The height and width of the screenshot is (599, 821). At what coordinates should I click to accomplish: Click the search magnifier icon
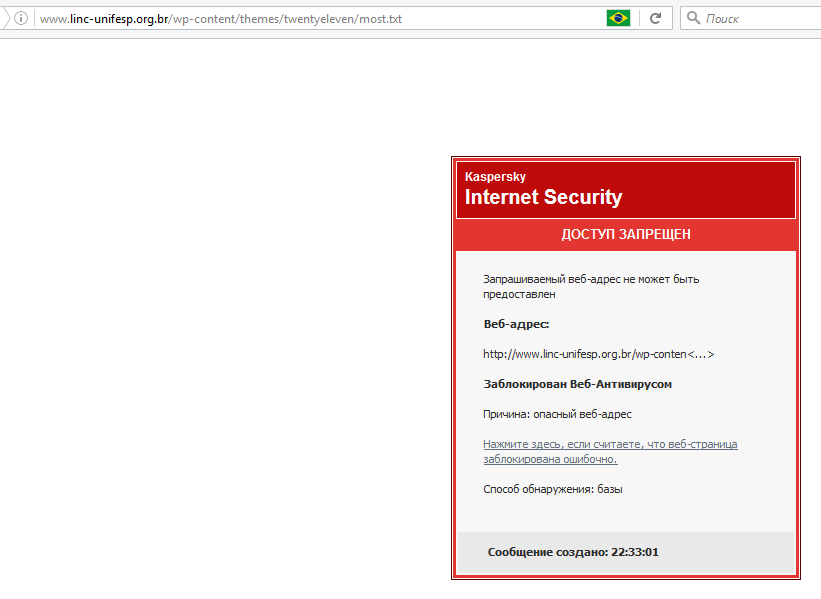[693, 18]
